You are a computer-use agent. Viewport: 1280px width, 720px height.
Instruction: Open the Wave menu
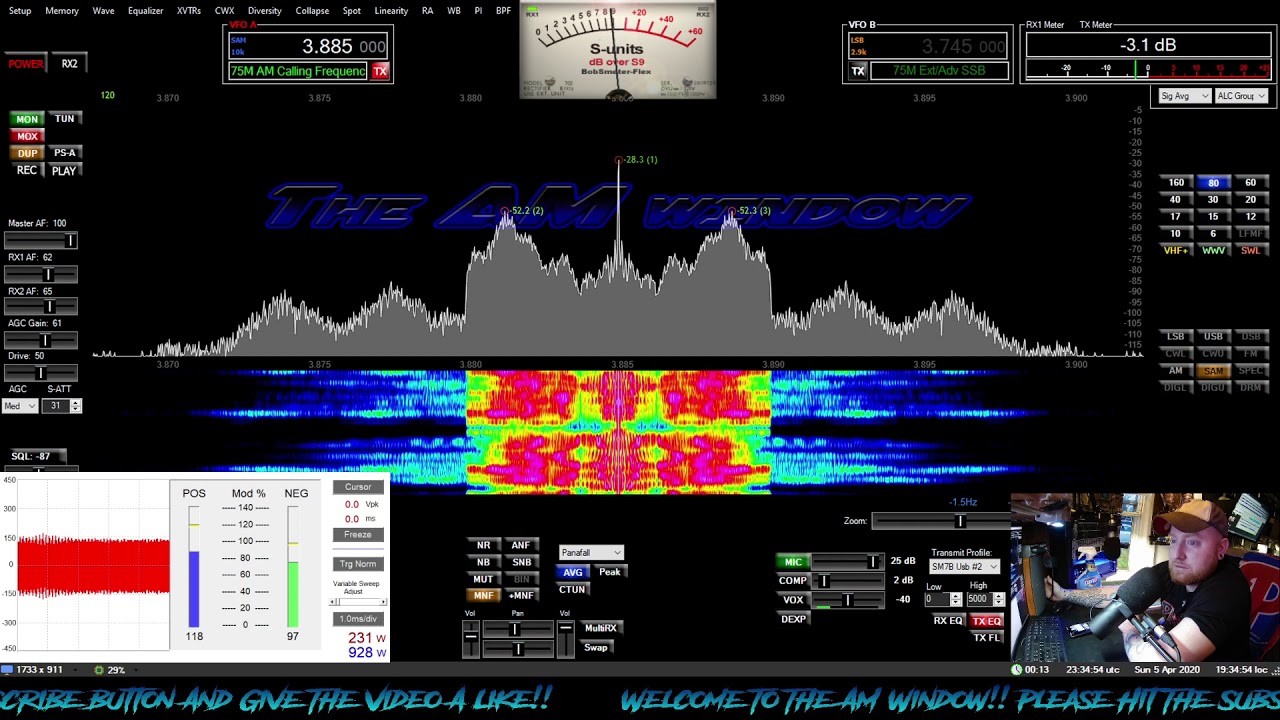tap(103, 11)
